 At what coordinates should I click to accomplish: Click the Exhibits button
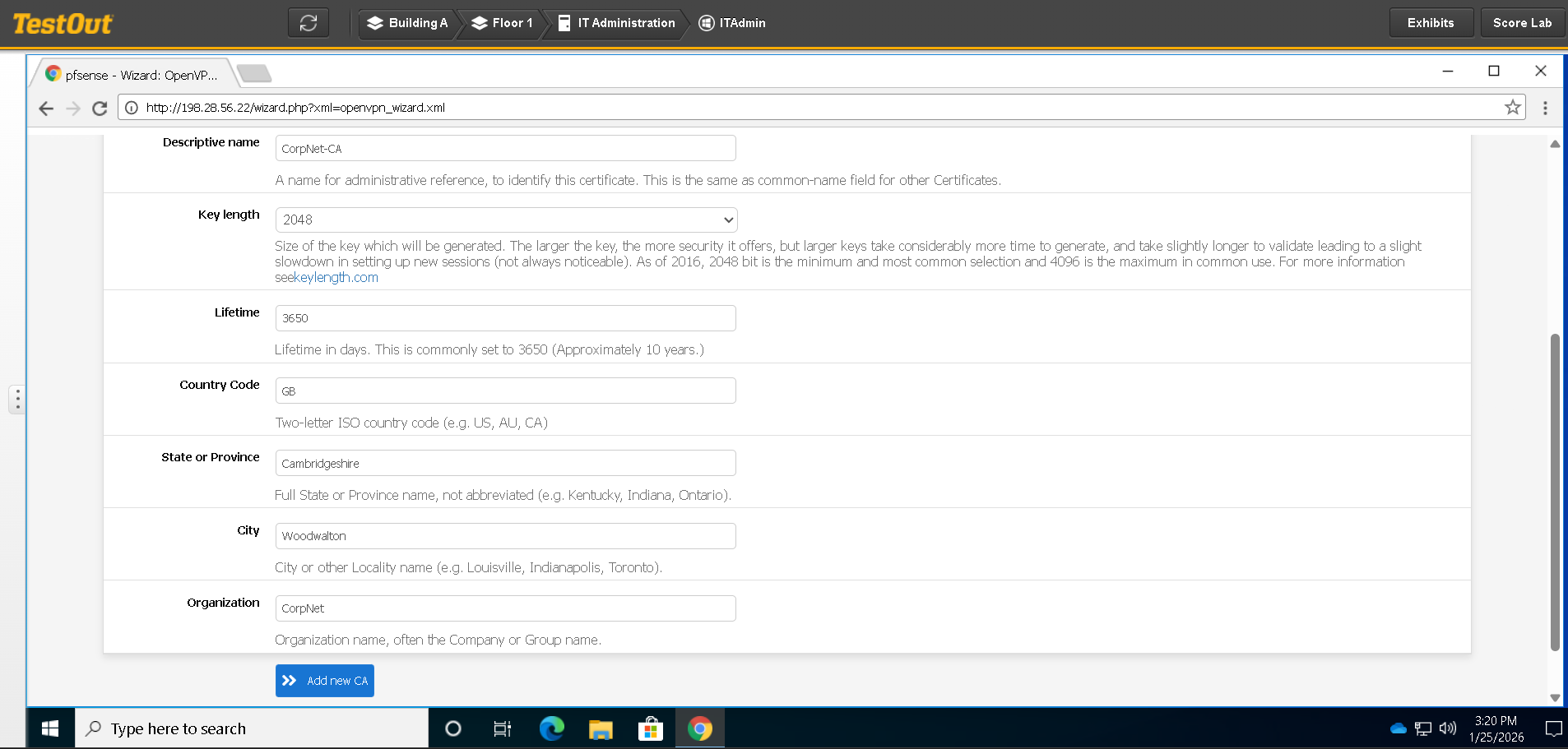(1430, 23)
